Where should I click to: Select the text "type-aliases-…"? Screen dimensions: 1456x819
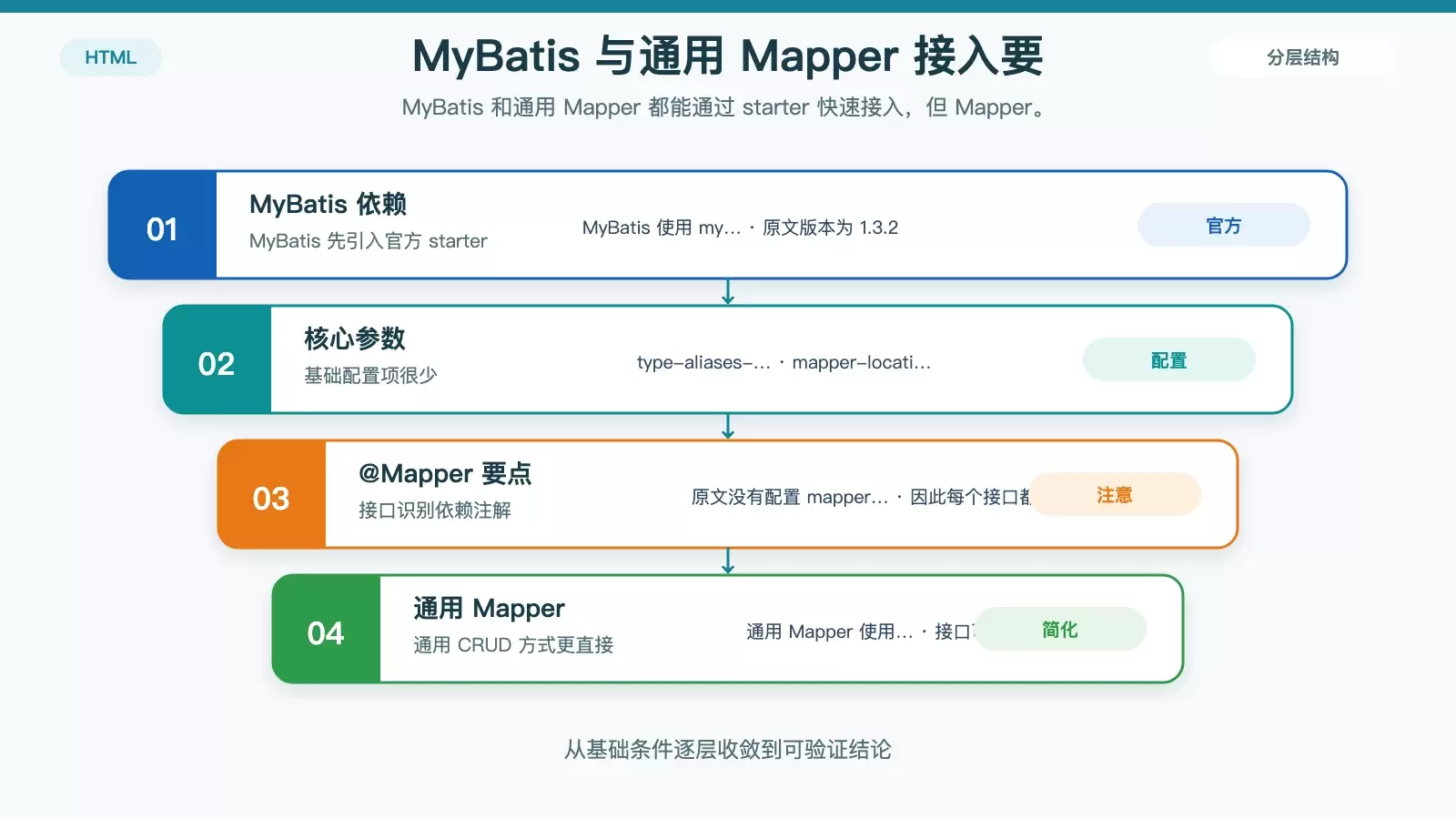point(703,362)
